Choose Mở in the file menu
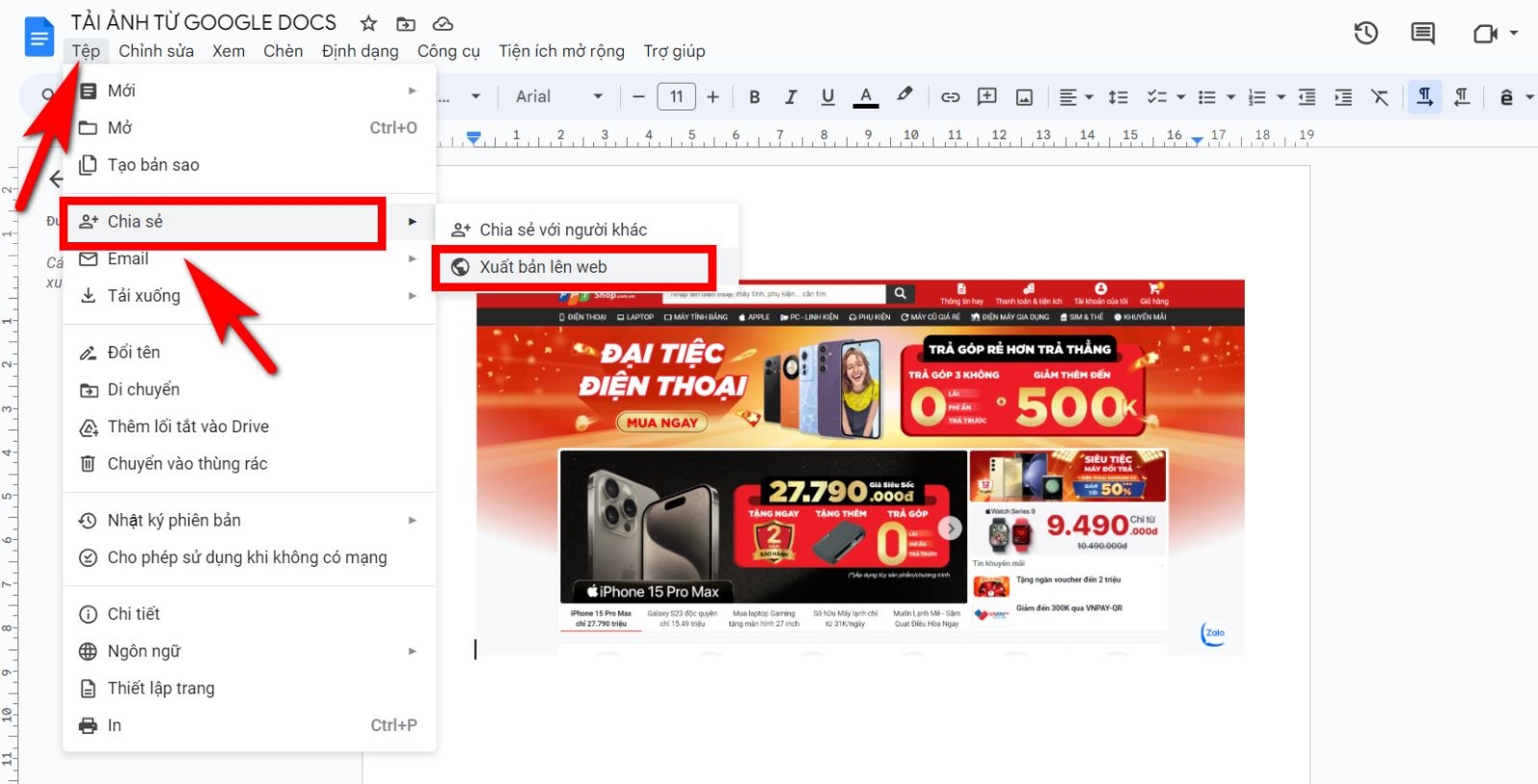 click(x=249, y=128)
